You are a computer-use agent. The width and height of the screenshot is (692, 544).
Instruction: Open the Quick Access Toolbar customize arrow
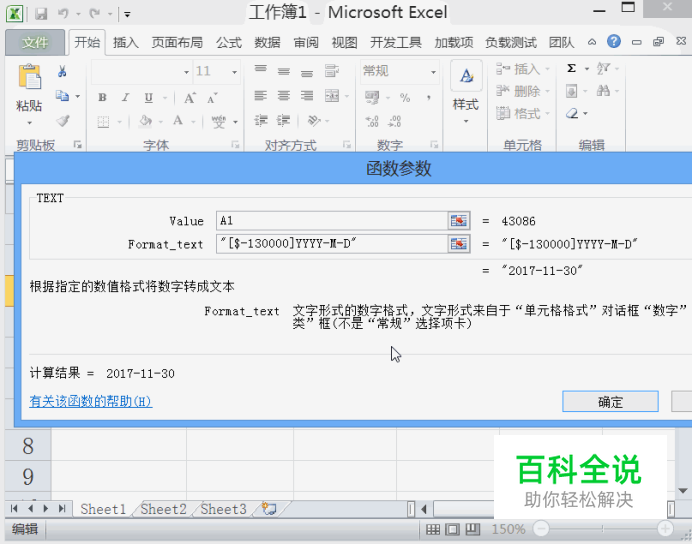pyautogui.click(x=127, y=15)
